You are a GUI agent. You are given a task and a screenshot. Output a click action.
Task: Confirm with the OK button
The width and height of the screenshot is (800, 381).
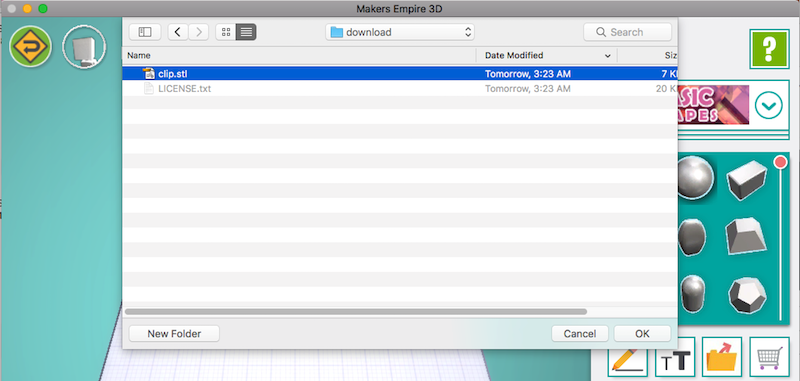coord(642,334)
